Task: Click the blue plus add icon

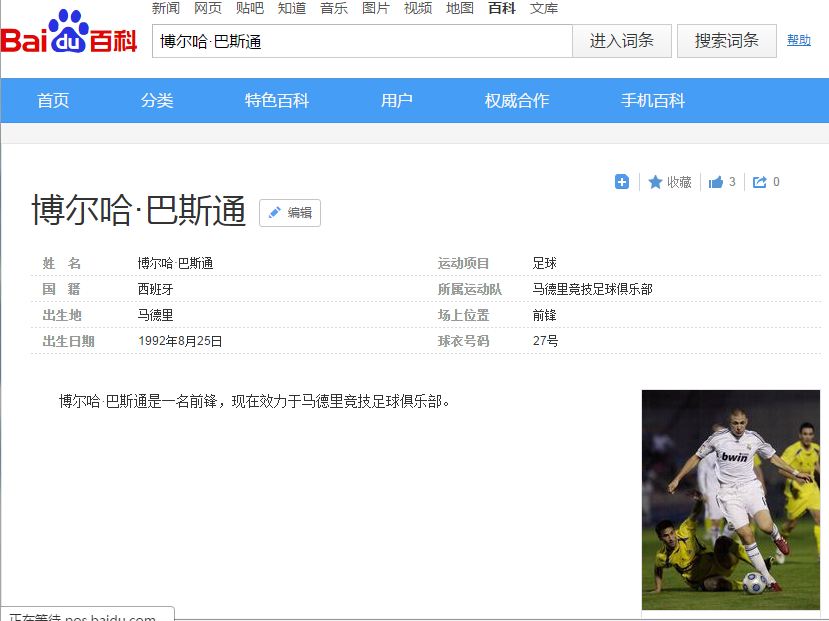Action: coord(622,182)
